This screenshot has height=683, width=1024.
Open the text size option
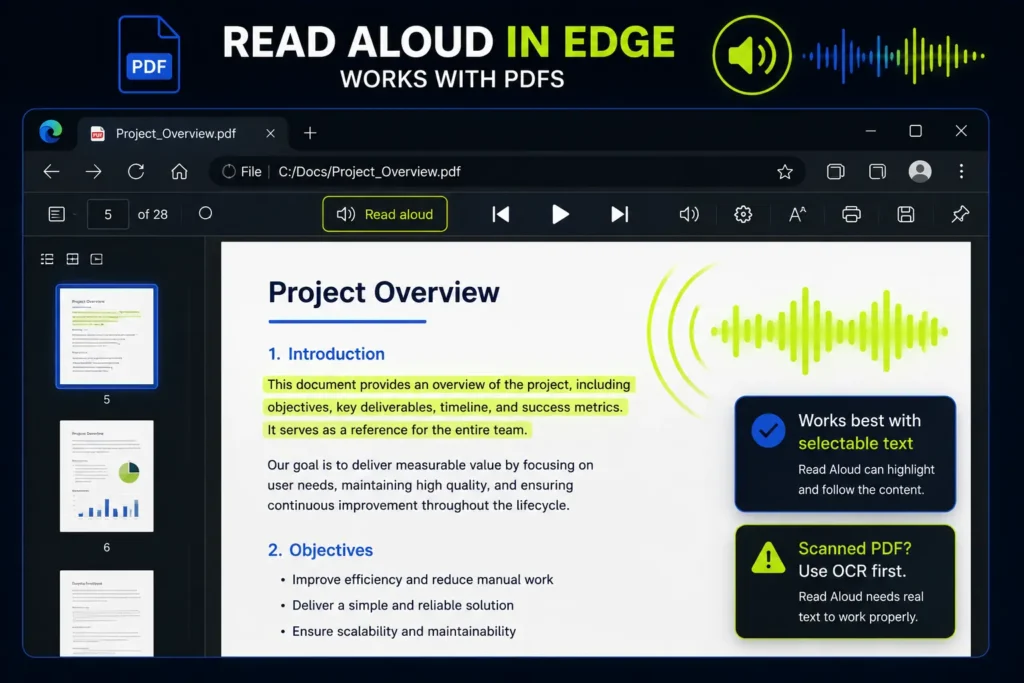point(797,214)
